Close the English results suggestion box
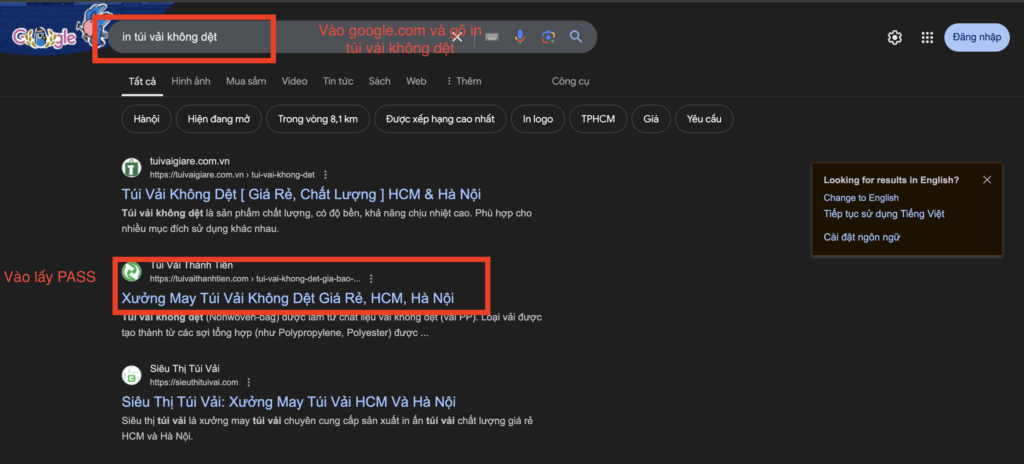Image resolution: width=1024 pixels, height=464 pixels. pyautogui.click(x=987, y=180)
